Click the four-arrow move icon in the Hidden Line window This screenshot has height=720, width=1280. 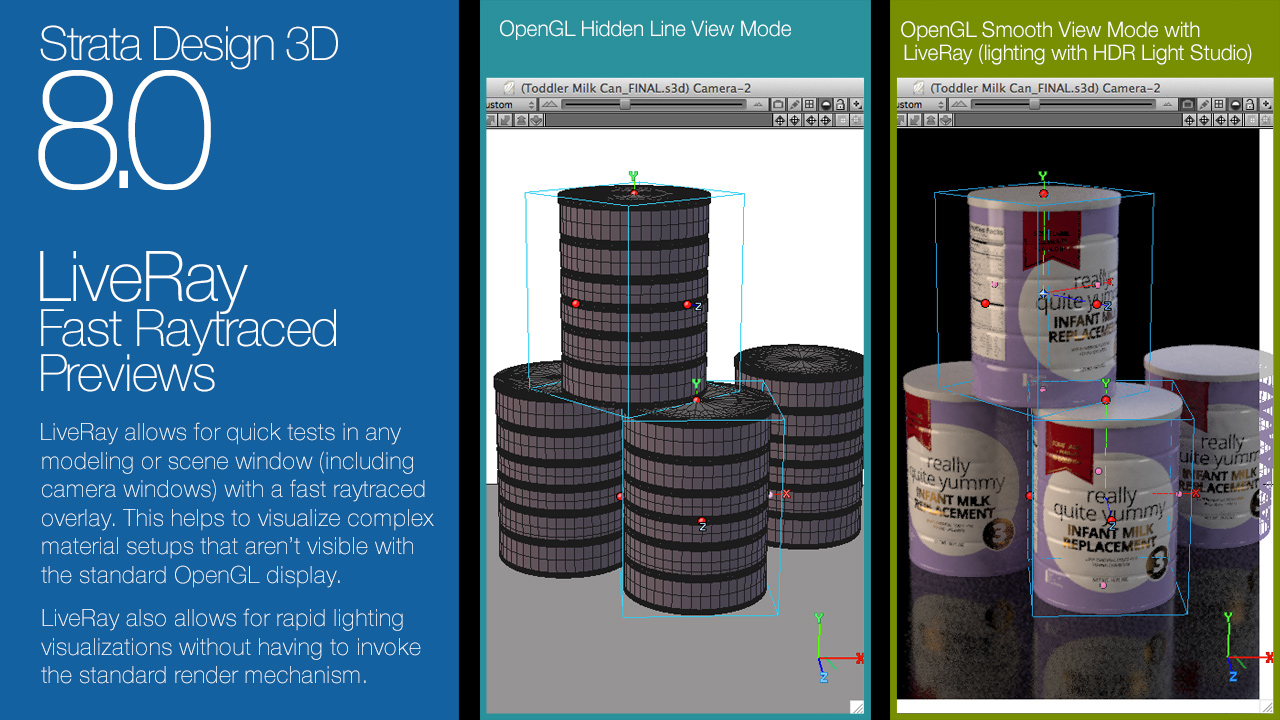click(856, 105)
